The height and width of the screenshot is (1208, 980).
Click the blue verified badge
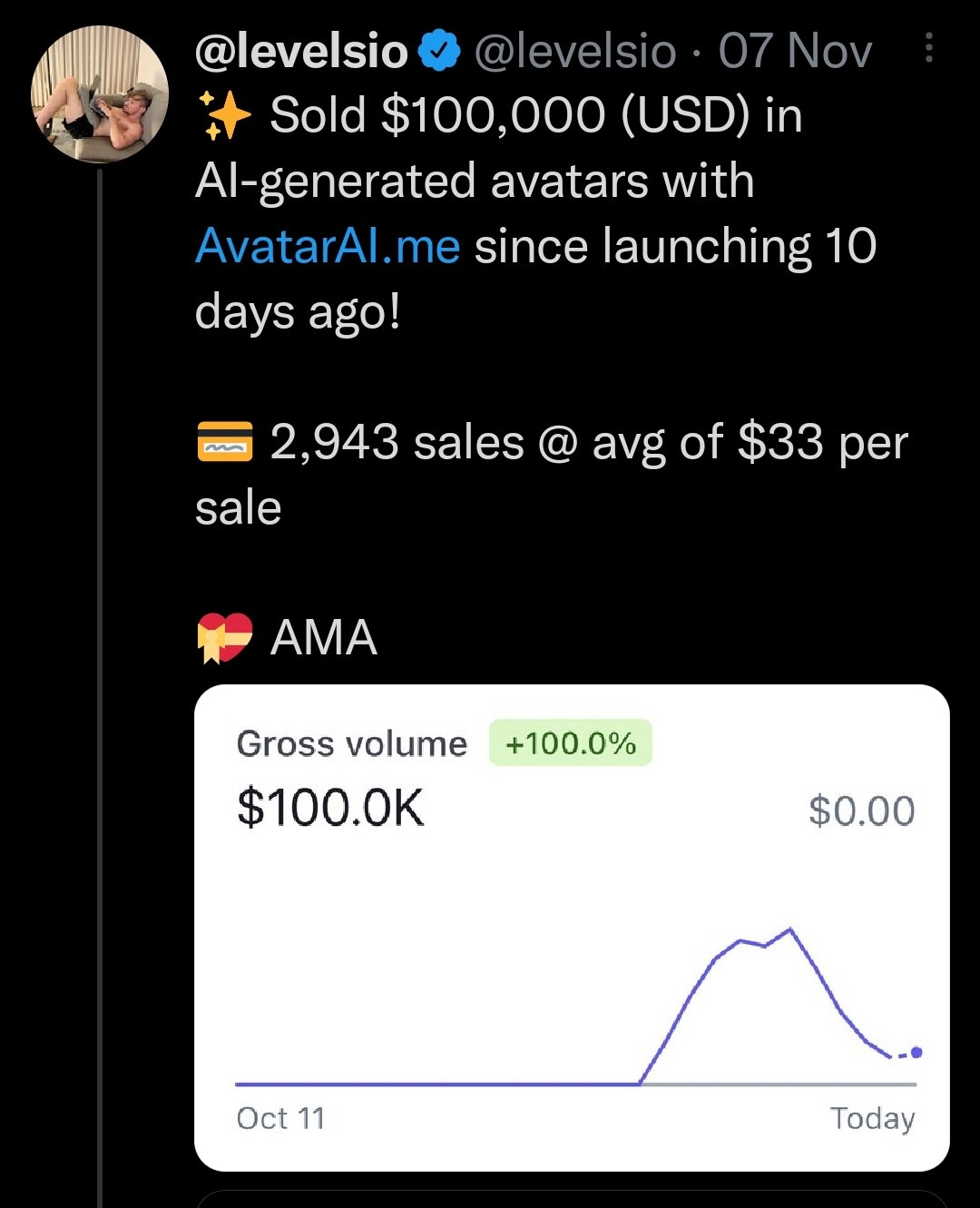440,51
